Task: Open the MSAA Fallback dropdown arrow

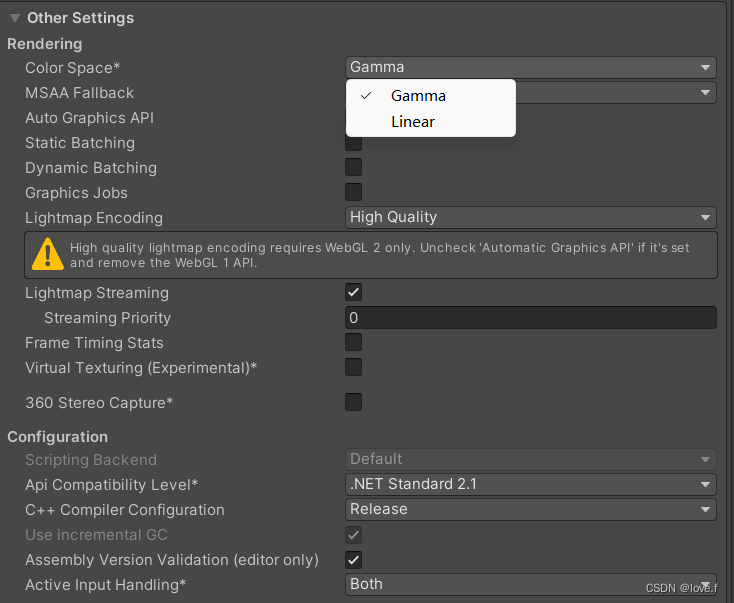Action: [705, 93]
